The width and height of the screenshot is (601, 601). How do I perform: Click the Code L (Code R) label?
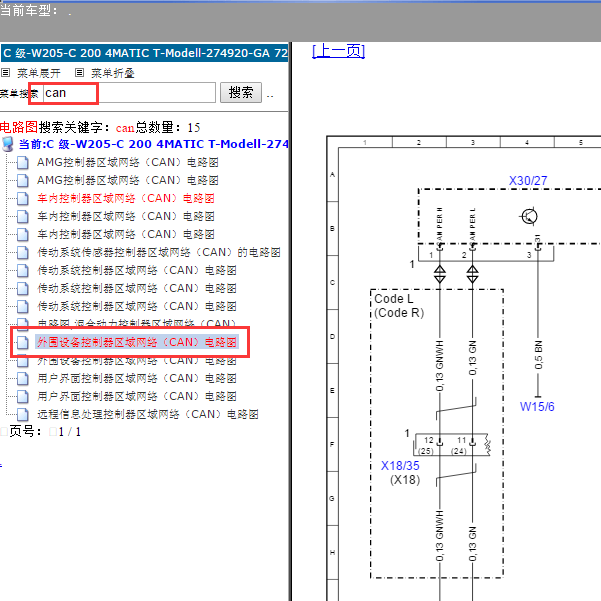(399, 306)
